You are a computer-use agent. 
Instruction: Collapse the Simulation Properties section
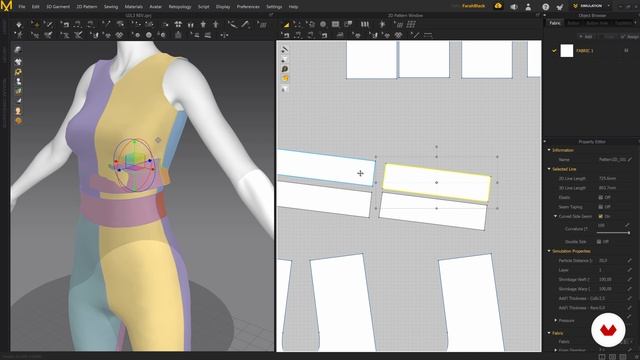pyautogui.click(x=549, y=251)
